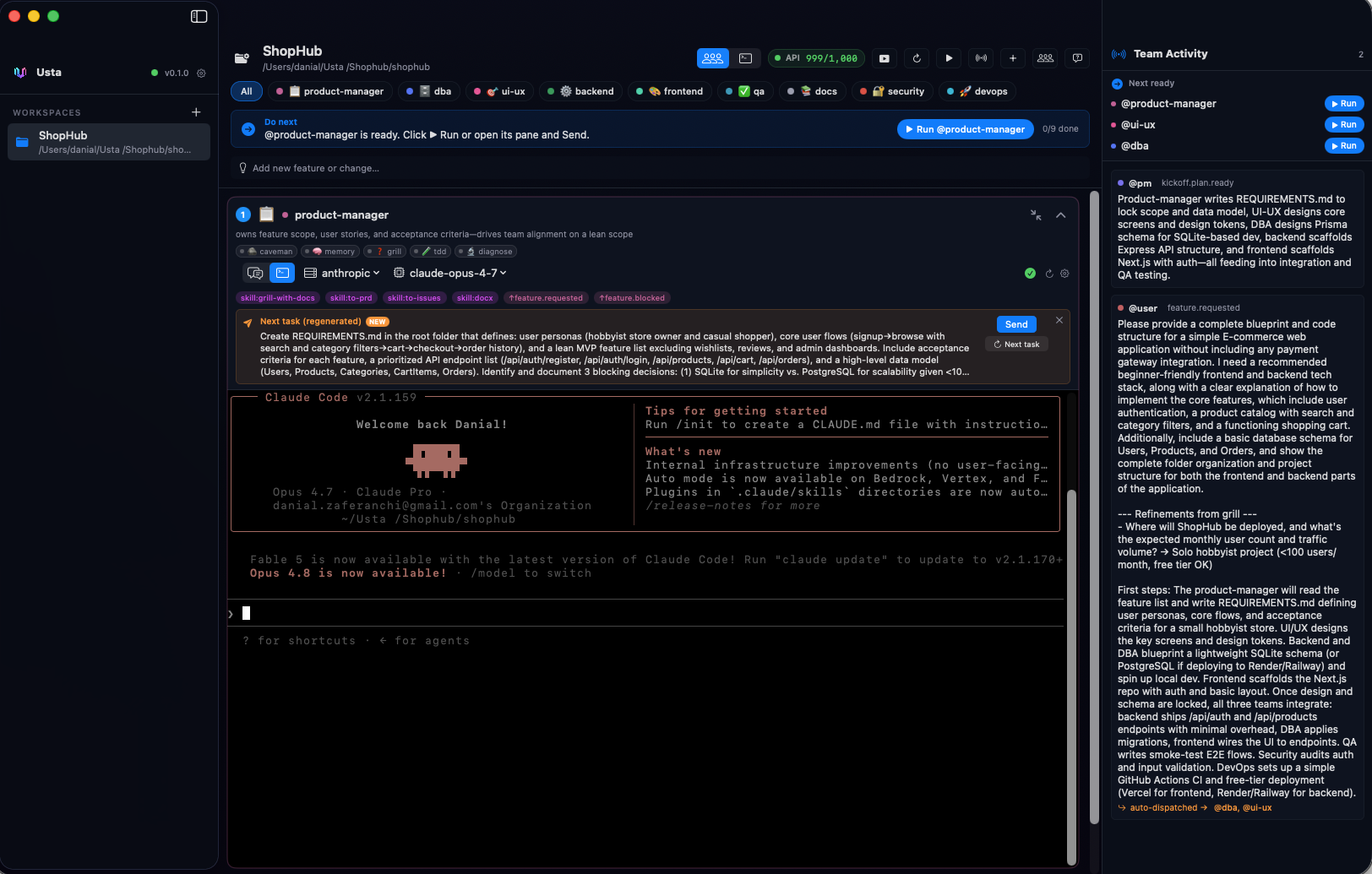Viewport: 1372px width, 874px height.
Task: Select the All agents tab
Action: [x=246, y=91]
